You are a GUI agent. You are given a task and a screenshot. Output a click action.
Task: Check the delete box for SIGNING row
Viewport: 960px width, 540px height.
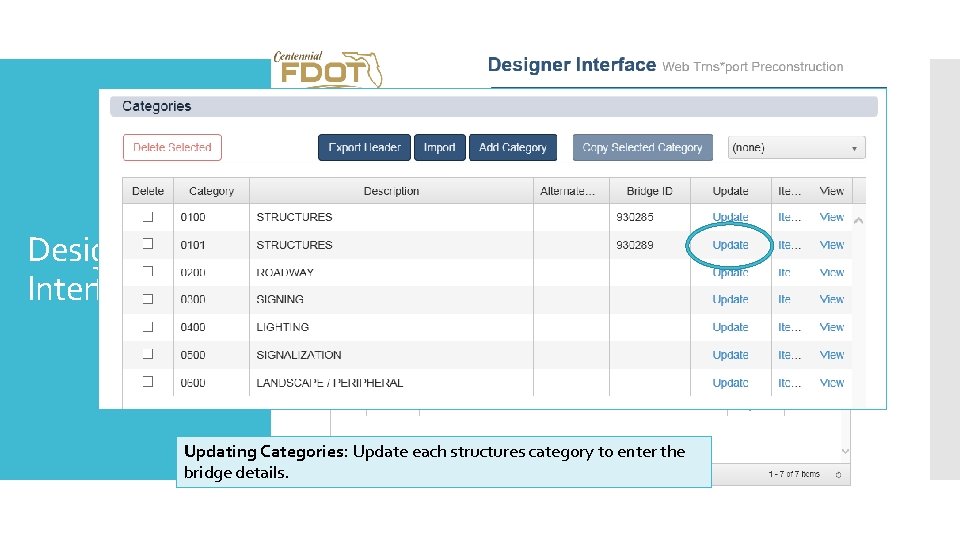coord(148,299)
